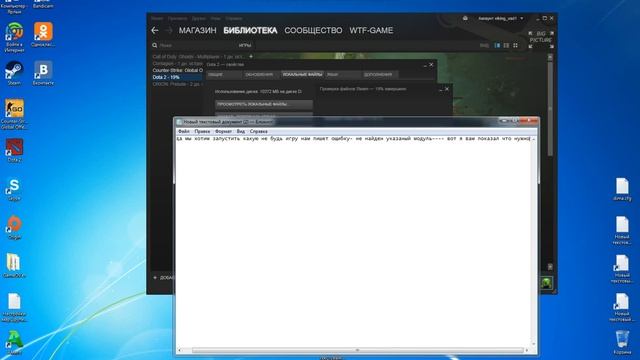Open the БИБЛИОТЕКА section in Steam

250,31
